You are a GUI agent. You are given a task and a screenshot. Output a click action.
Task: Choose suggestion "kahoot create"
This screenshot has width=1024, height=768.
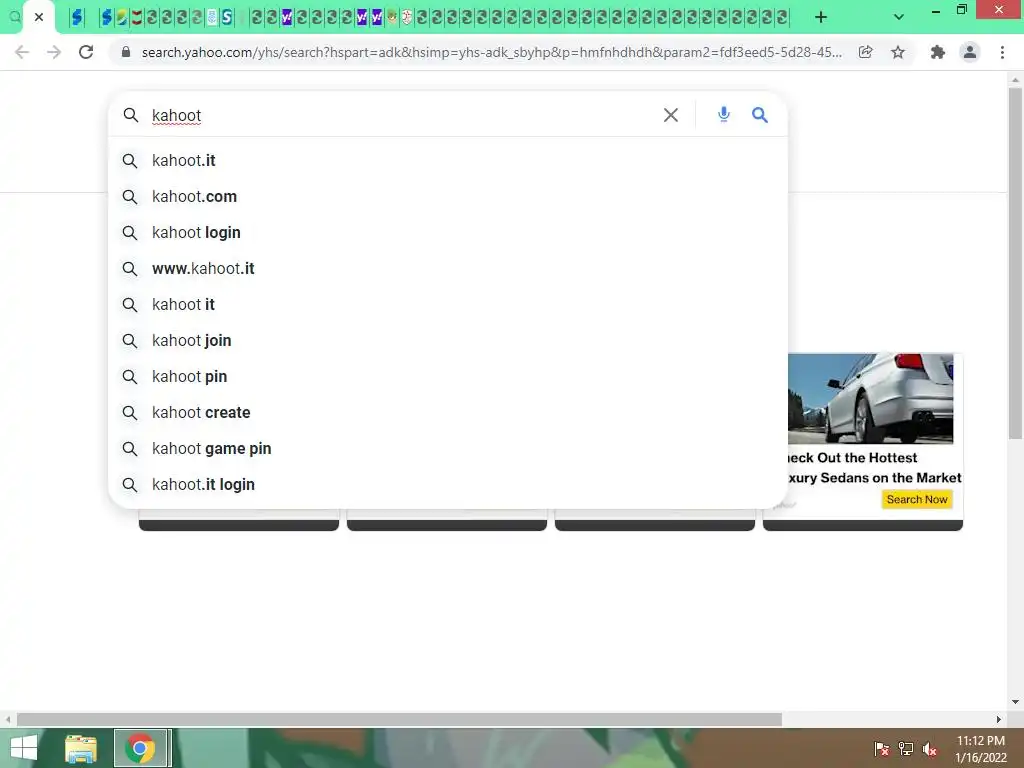click(x=447, y=412)
